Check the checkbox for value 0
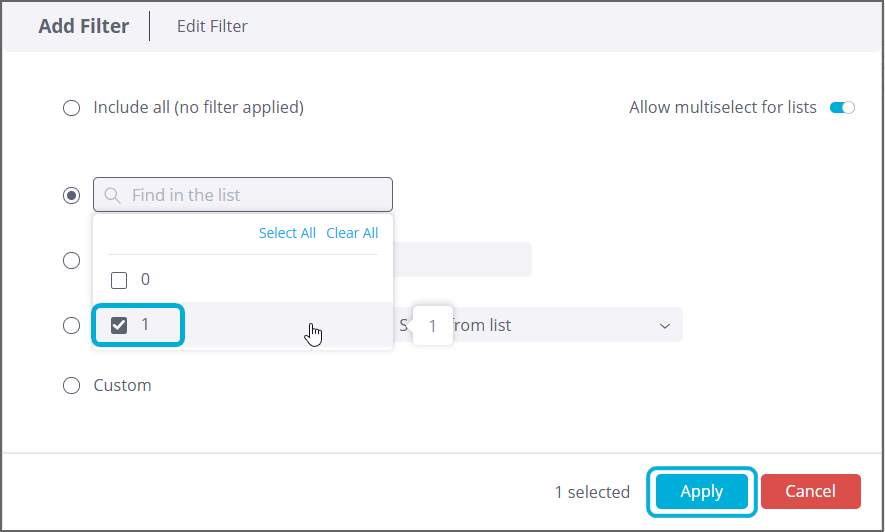The image size is (885, 532). (119, 280)
